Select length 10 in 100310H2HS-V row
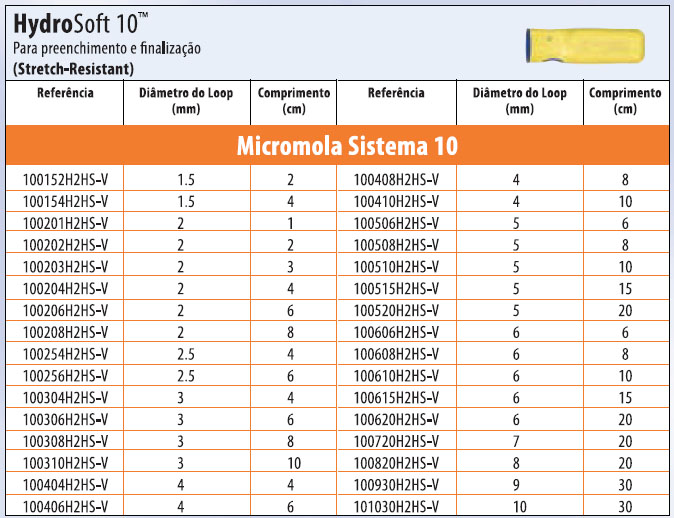Image resolution: width=674 pixels, height=518 pixels. (294, 463)
